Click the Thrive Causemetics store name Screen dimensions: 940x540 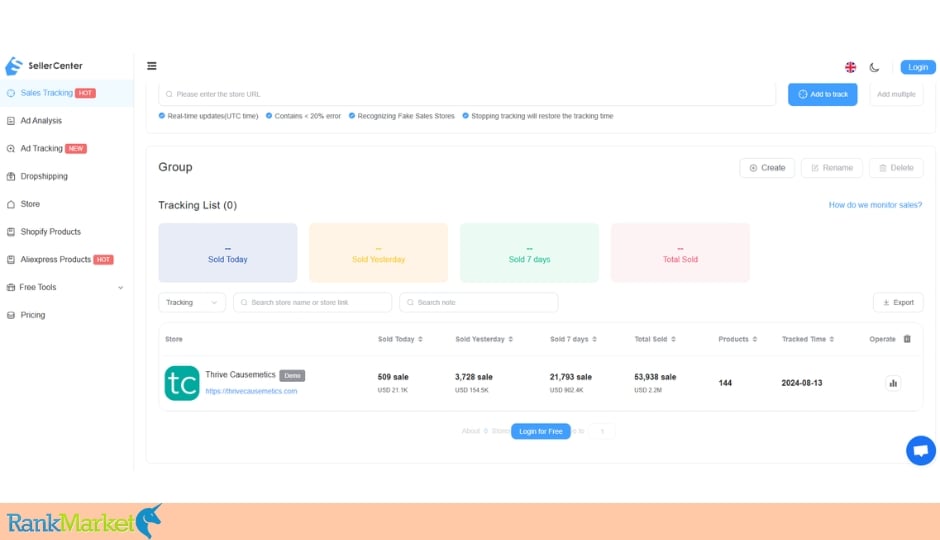(x=240, y=375)
